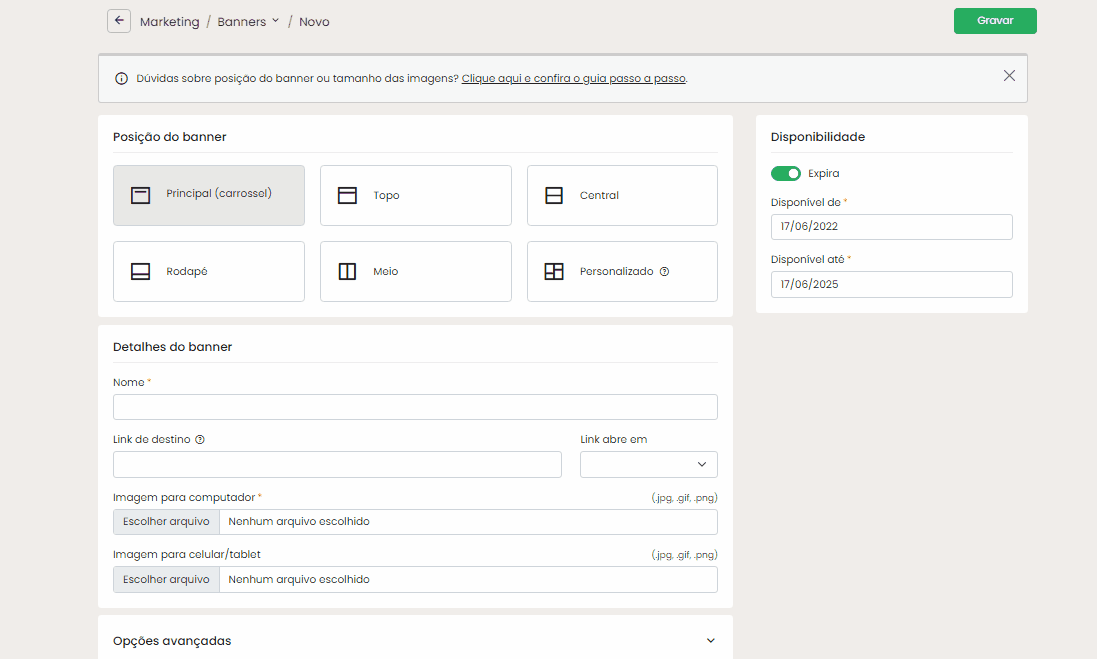Screen dimensions: 1097x659
Task: Pick the Central banner position
Action: [x=621, y=195]
